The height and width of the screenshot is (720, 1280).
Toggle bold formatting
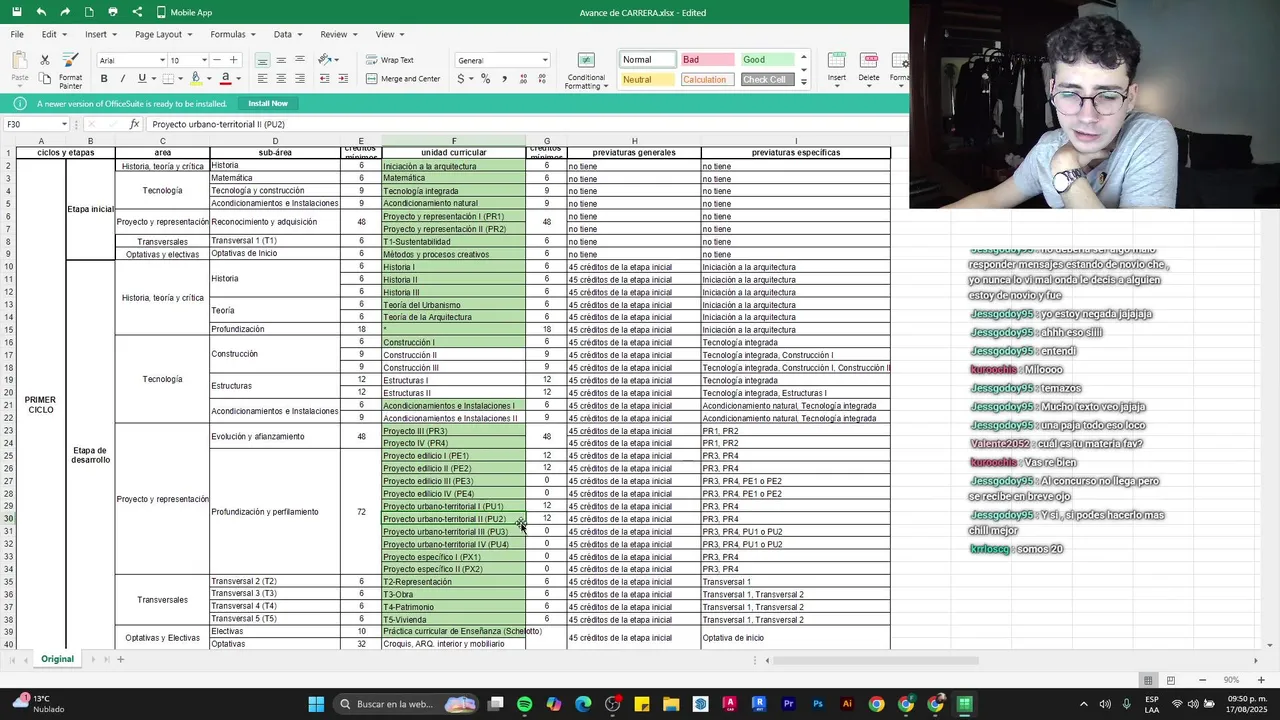104,78
